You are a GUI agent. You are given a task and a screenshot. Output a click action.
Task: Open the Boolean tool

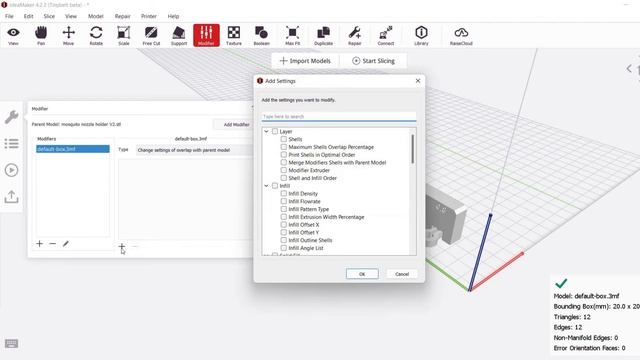point(261,36)
